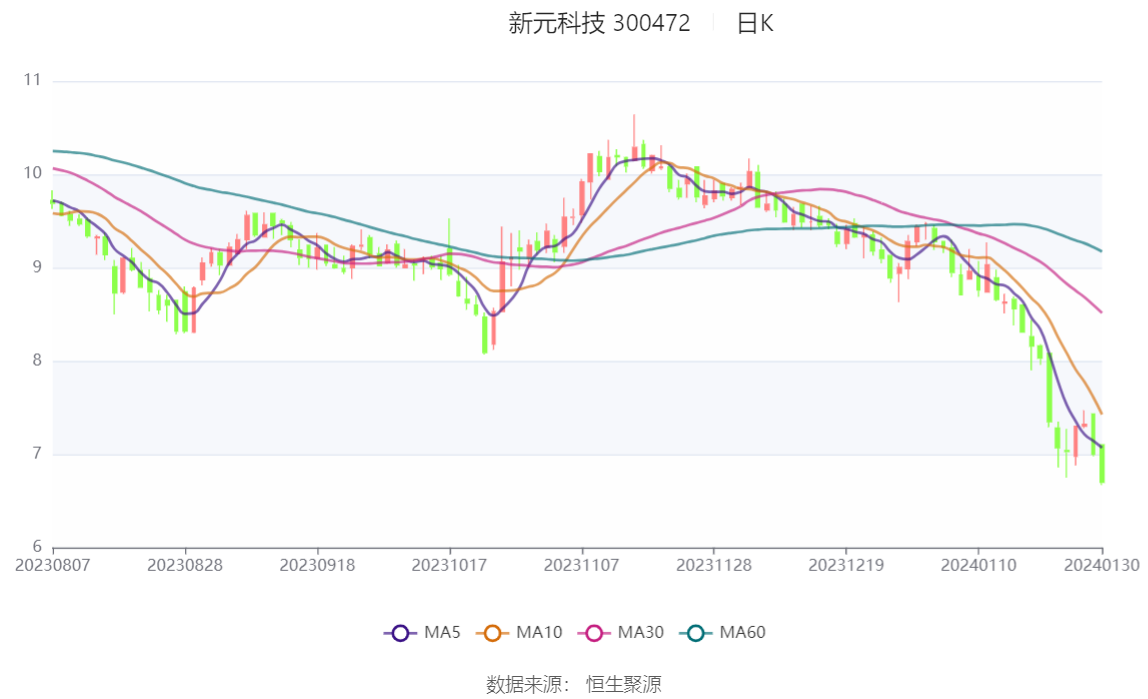Hide the MA30 line via its label
Screen dimensions: 1148x699
(x=641, y=632)
